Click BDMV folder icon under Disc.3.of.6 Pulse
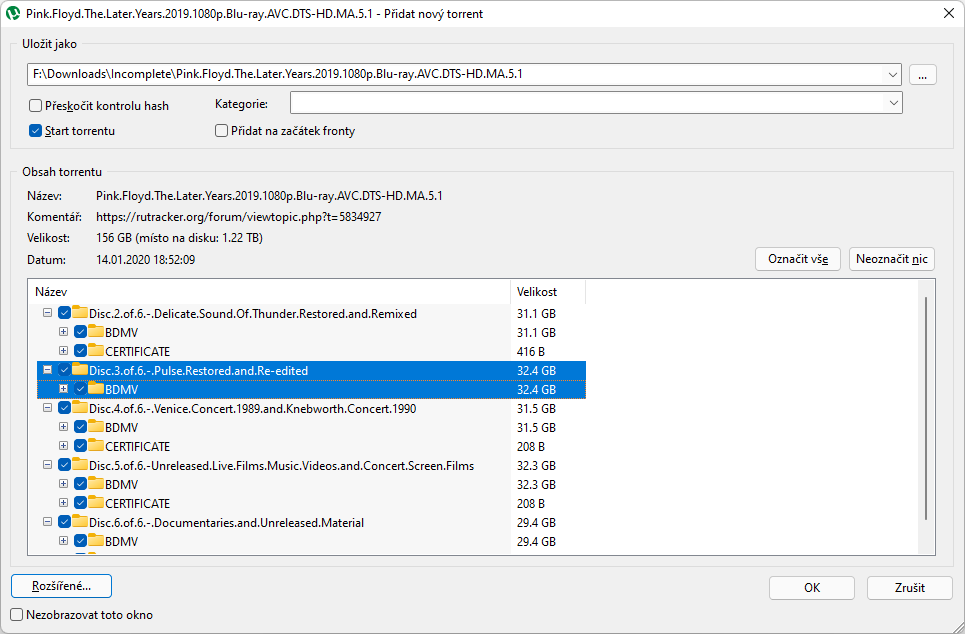Screen dimensions: 966x634 96,389
